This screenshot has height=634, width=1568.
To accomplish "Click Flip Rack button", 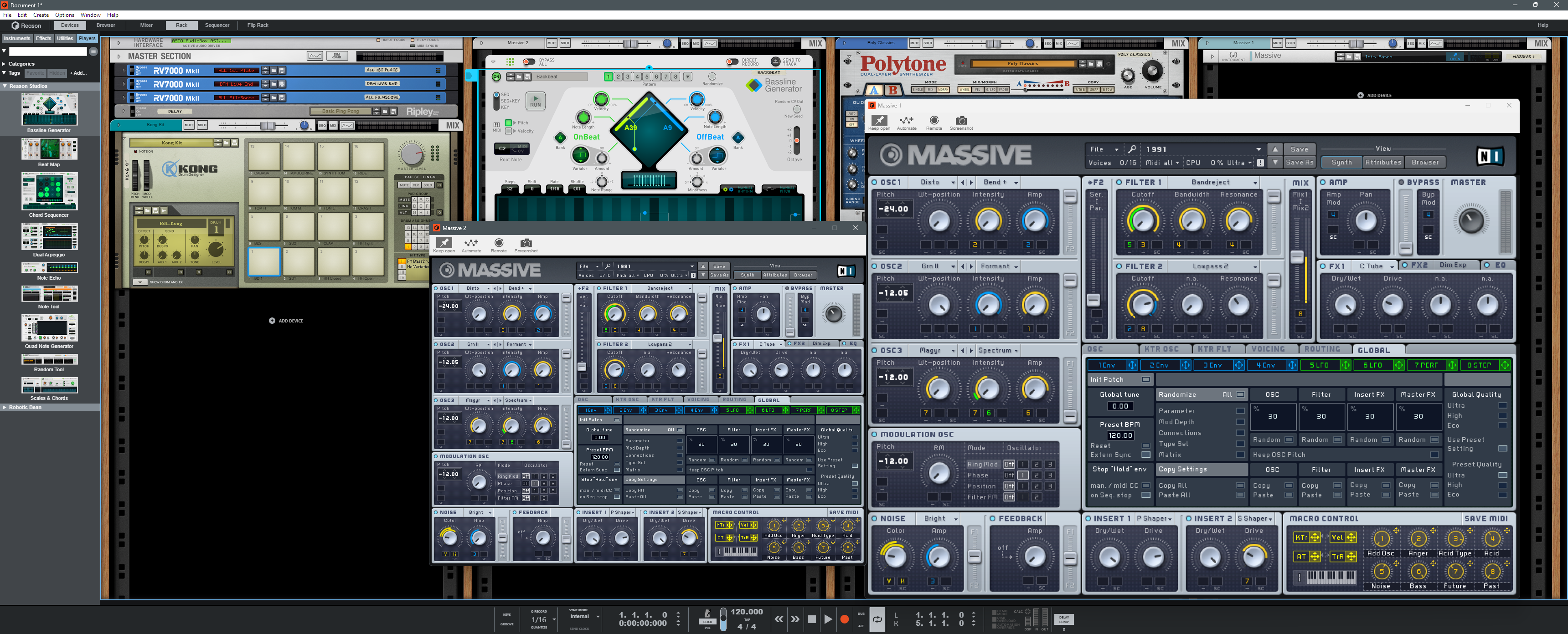I will [258, 26].
